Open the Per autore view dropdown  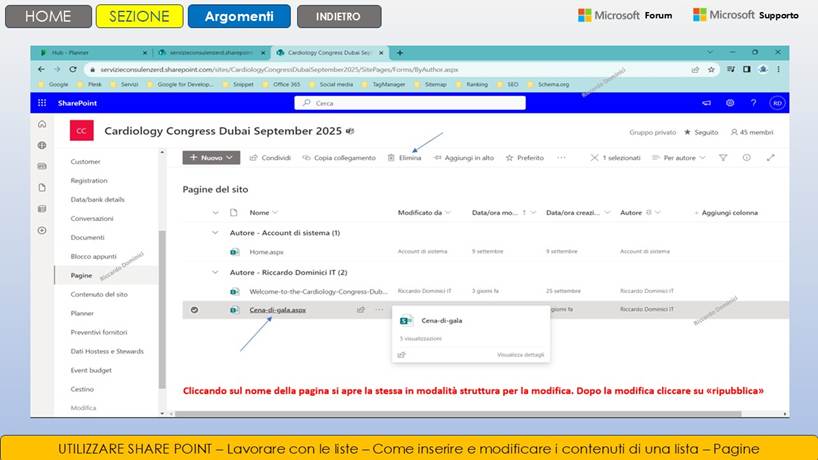coord(679,158)
